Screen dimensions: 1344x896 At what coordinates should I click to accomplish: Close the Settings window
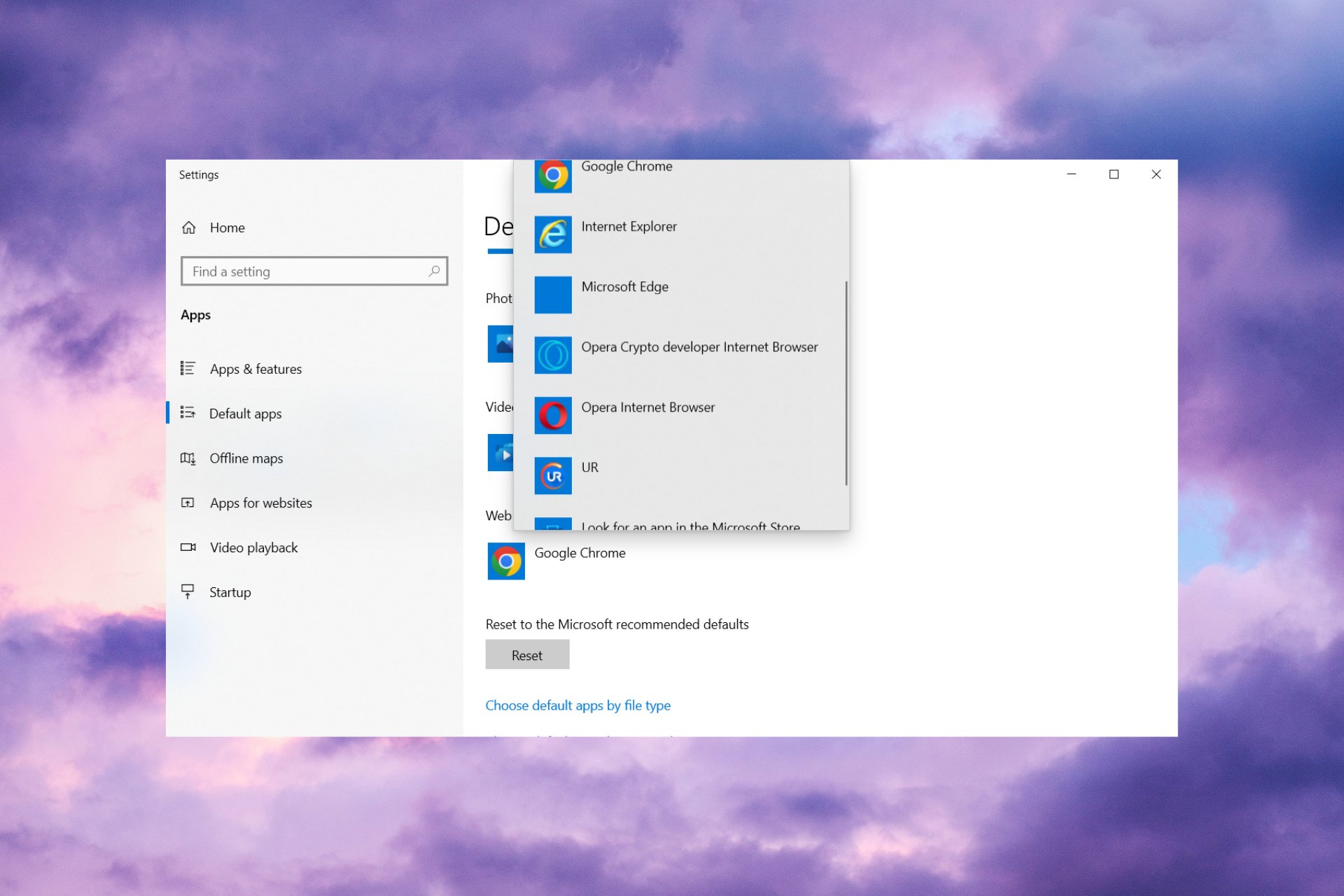[x=1156, y=174]
